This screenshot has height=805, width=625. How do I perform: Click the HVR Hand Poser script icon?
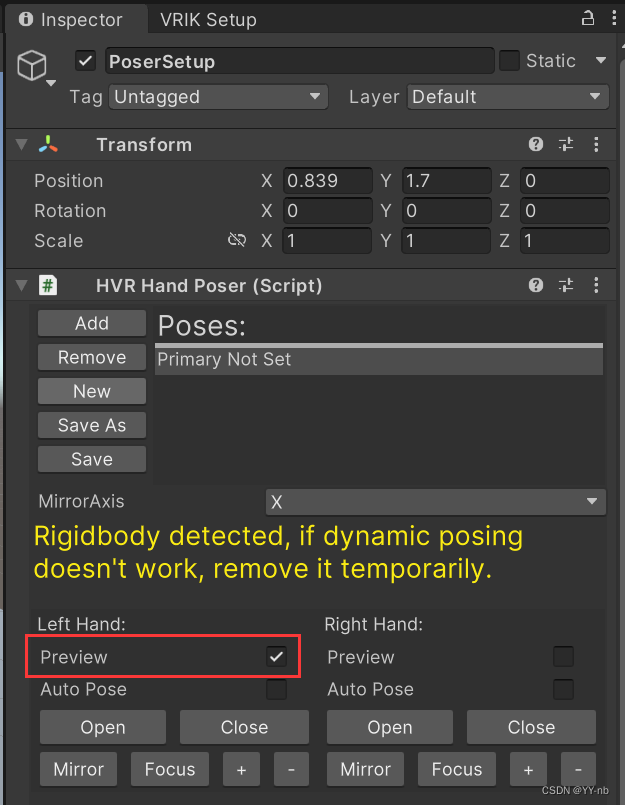click(47, 285)
